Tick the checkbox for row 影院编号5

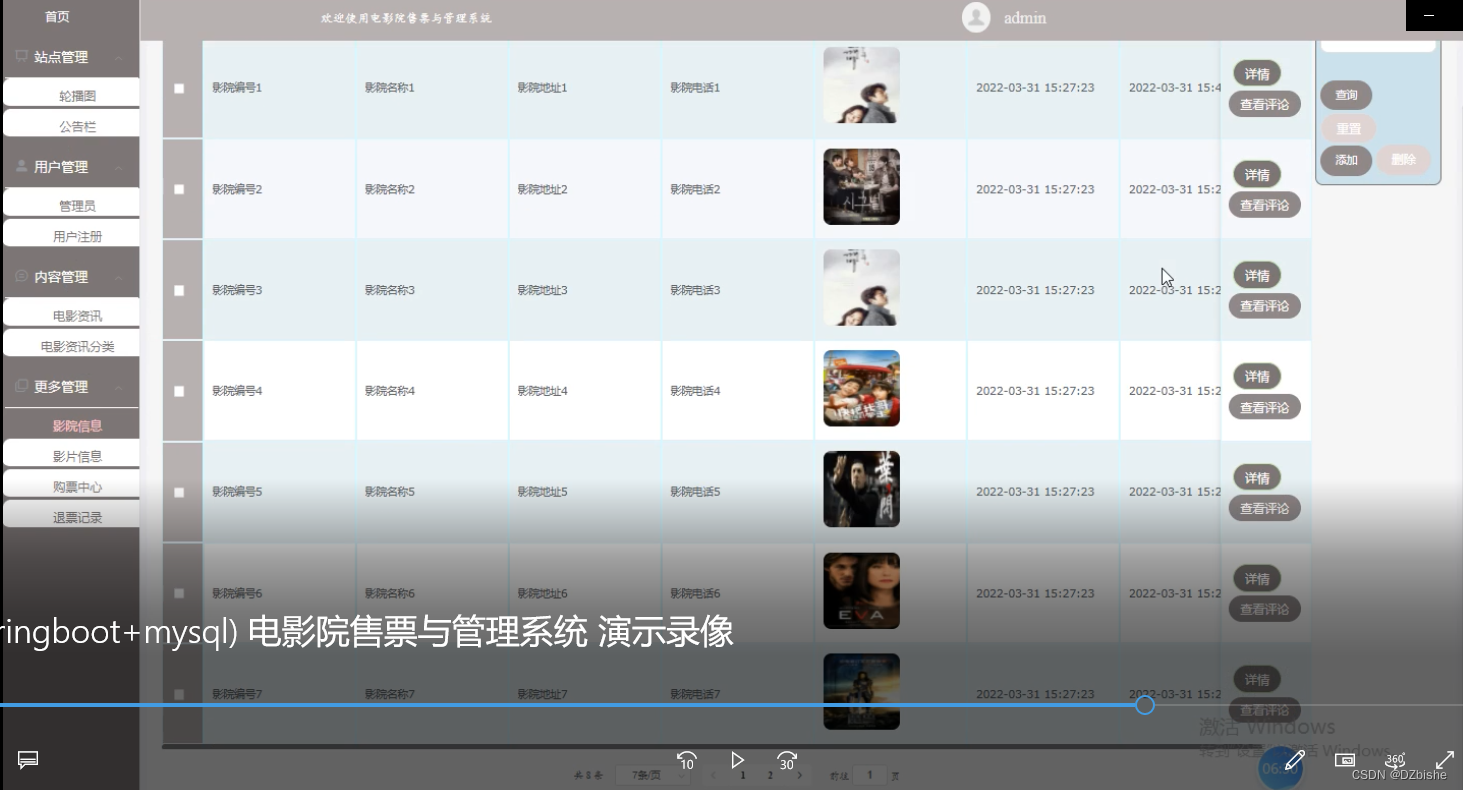click(179, 492)
